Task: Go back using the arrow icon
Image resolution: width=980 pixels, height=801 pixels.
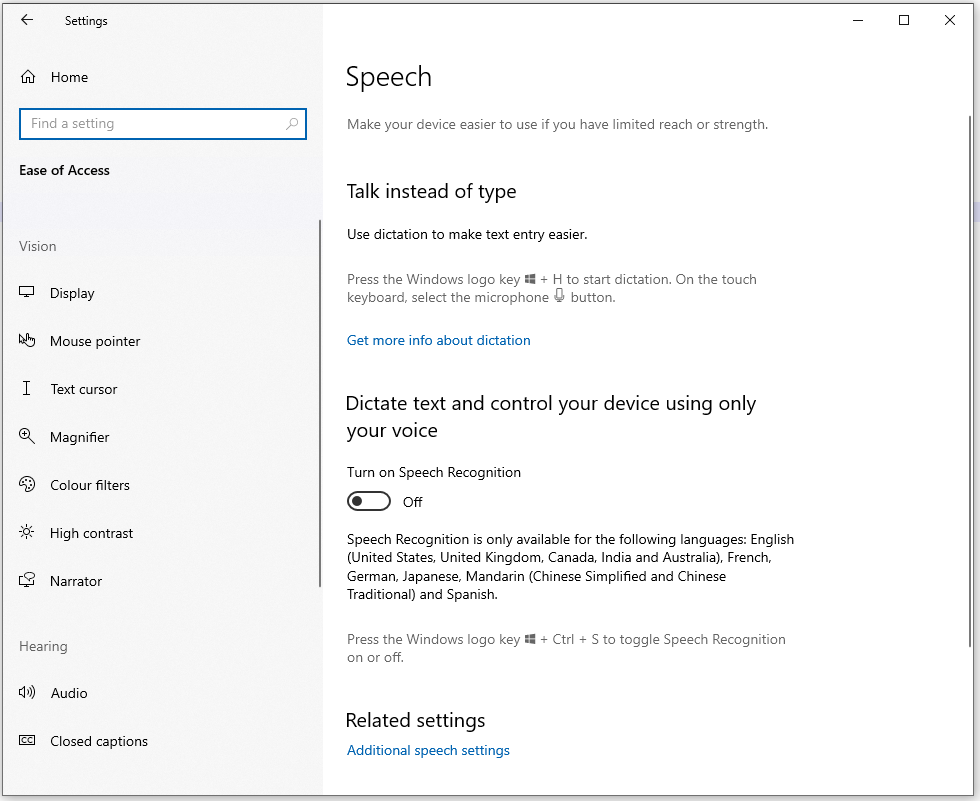Action: 27,20
